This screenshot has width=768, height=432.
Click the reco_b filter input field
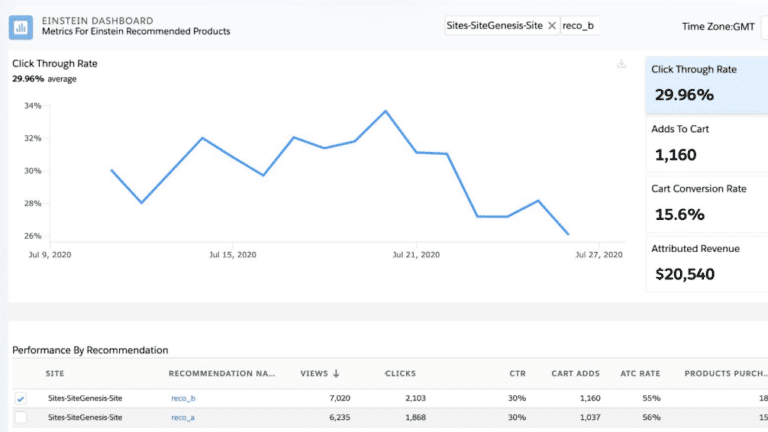point(579,25)
